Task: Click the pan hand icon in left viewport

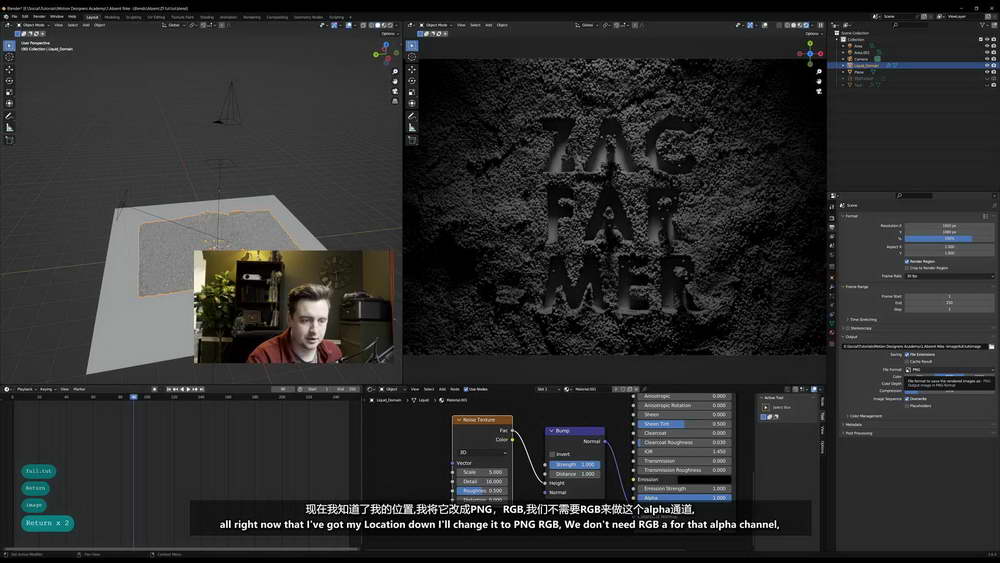Action: tap(395, 82)
